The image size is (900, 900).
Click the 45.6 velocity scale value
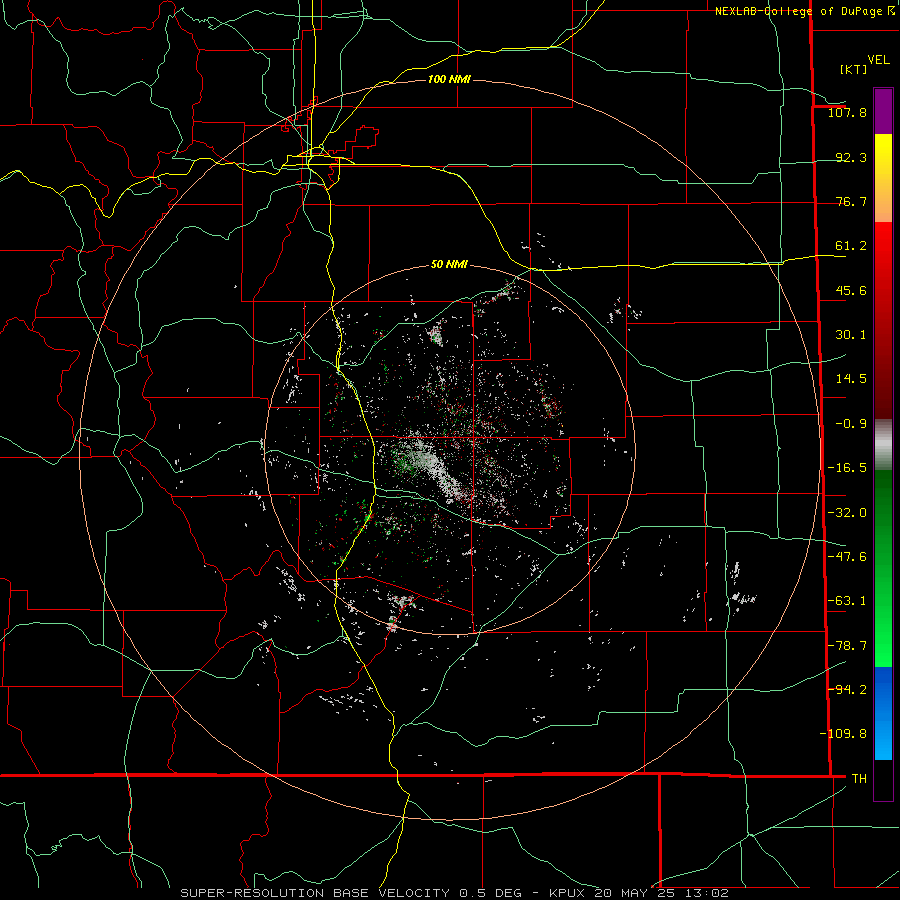pos(851,290)
